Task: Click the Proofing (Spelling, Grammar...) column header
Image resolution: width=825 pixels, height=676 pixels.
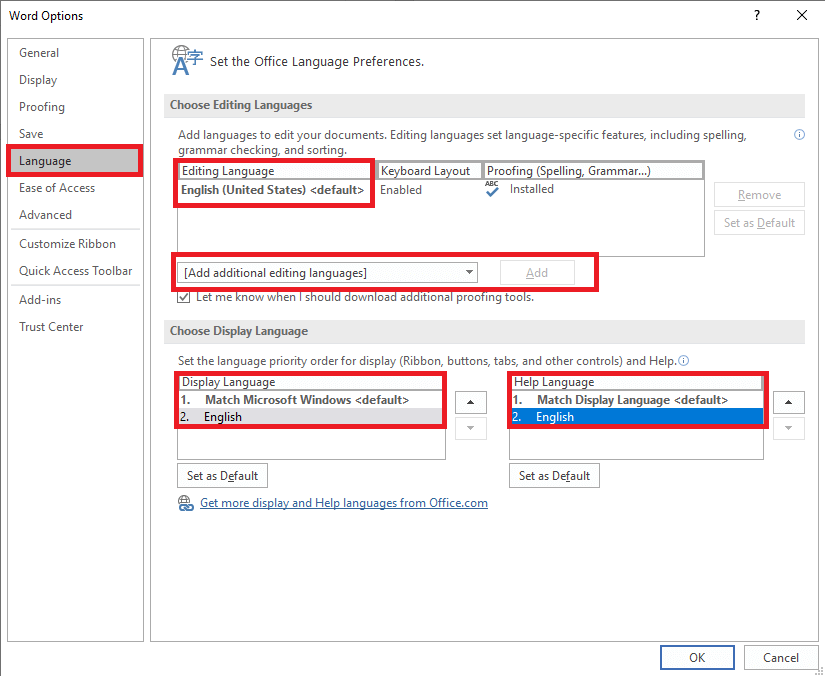Action: pos(593,171)
